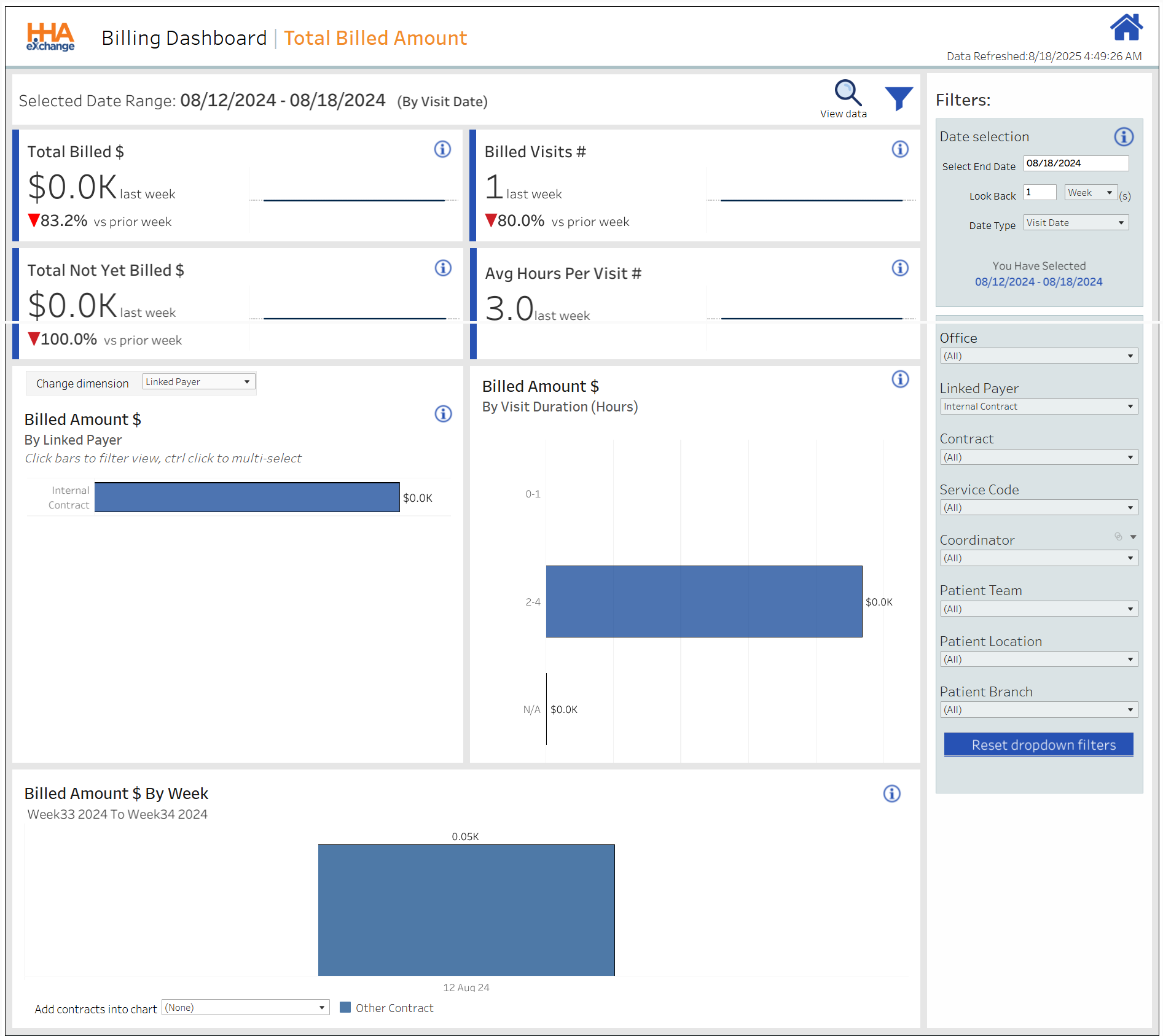Screen dimensions: 1163x1036
Task: Click the Select End Date input field
Action: (x=1076, y=163)
